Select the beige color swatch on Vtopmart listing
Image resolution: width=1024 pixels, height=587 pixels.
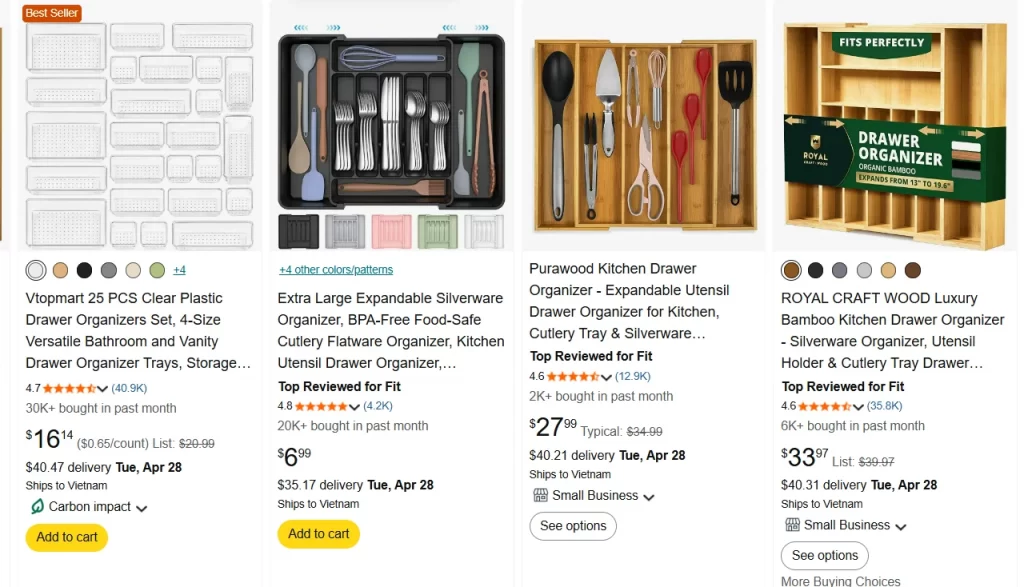pyautogui.click(x=60, y=270)
